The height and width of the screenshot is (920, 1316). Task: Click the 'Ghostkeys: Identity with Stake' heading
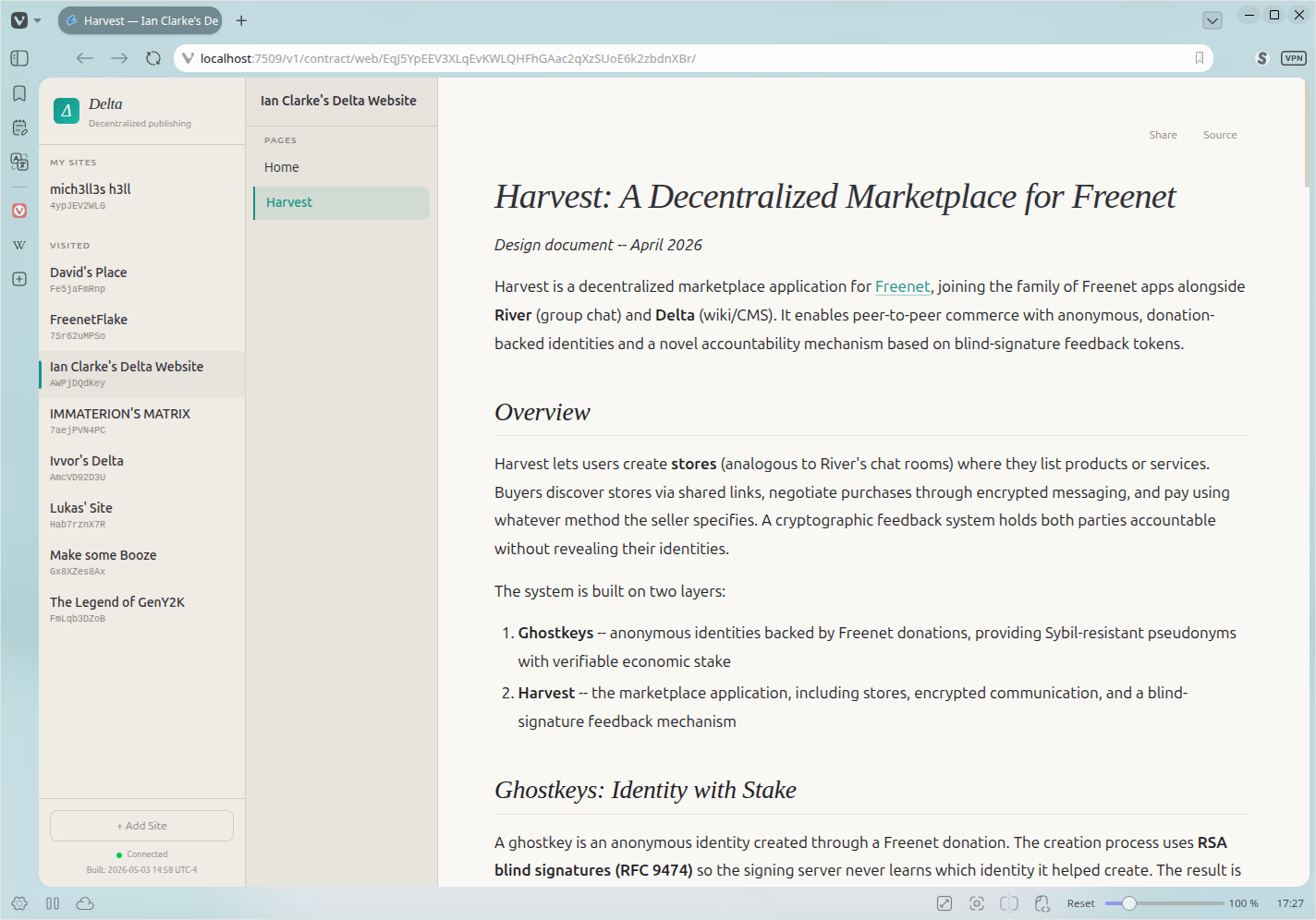(645, 790)
